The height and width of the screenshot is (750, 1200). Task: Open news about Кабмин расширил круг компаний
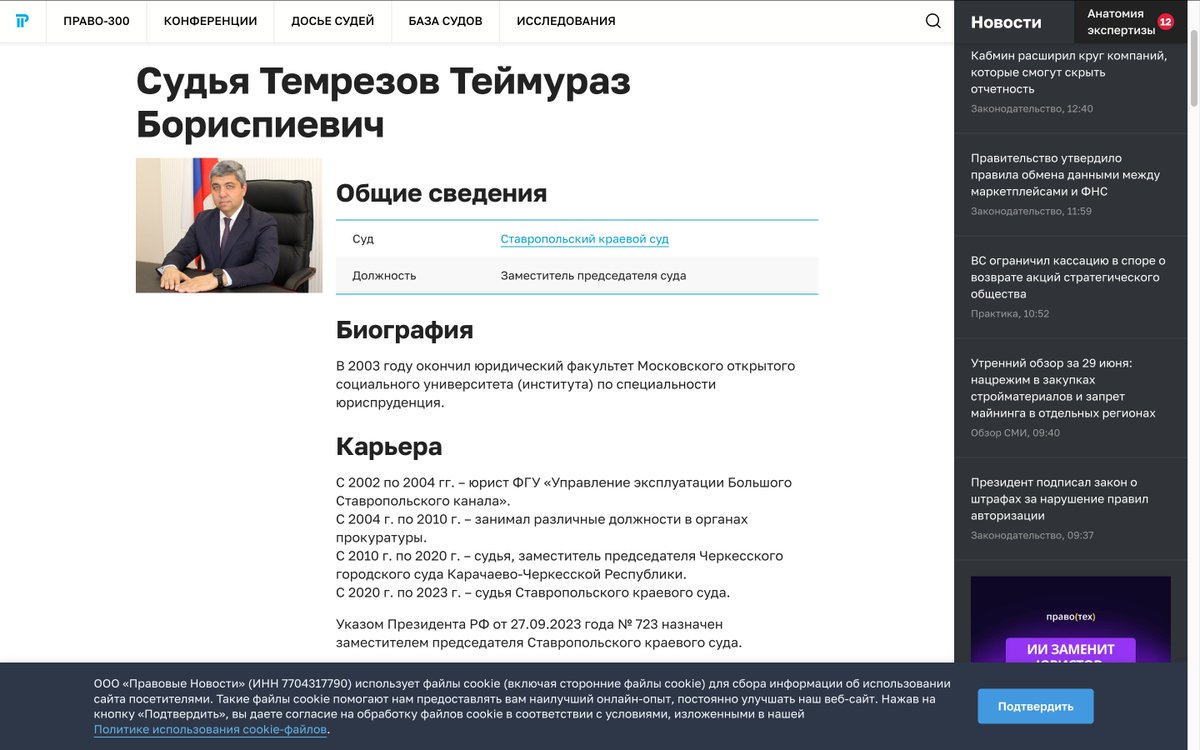click(x=1069, y=72)
